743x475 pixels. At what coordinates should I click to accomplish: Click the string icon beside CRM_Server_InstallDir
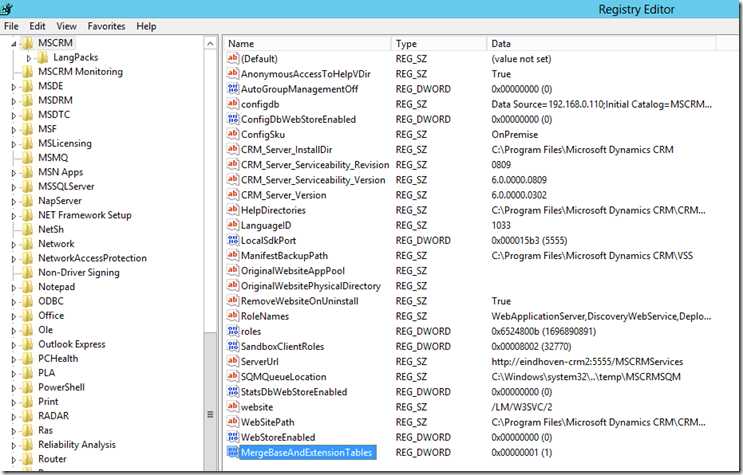(x=233, y=149)
